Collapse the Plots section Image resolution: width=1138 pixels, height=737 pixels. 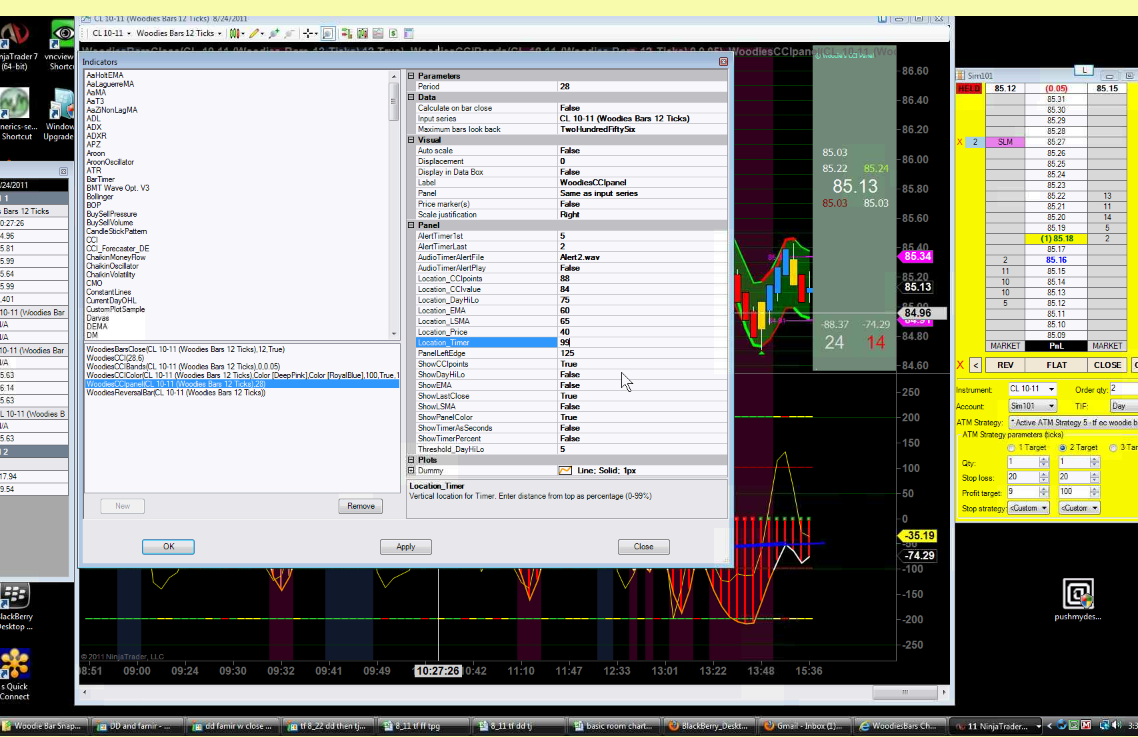tap(411, 460)
